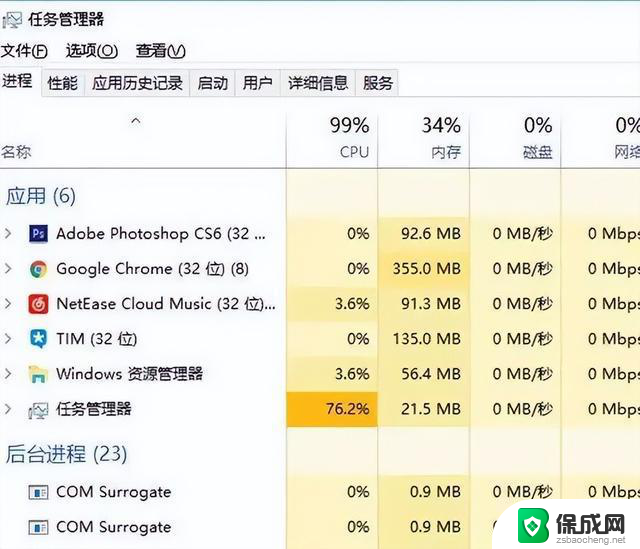Click the 92.6 MB memory cell
This screenshot has height=549, width=640.
(x=424, y=233)
